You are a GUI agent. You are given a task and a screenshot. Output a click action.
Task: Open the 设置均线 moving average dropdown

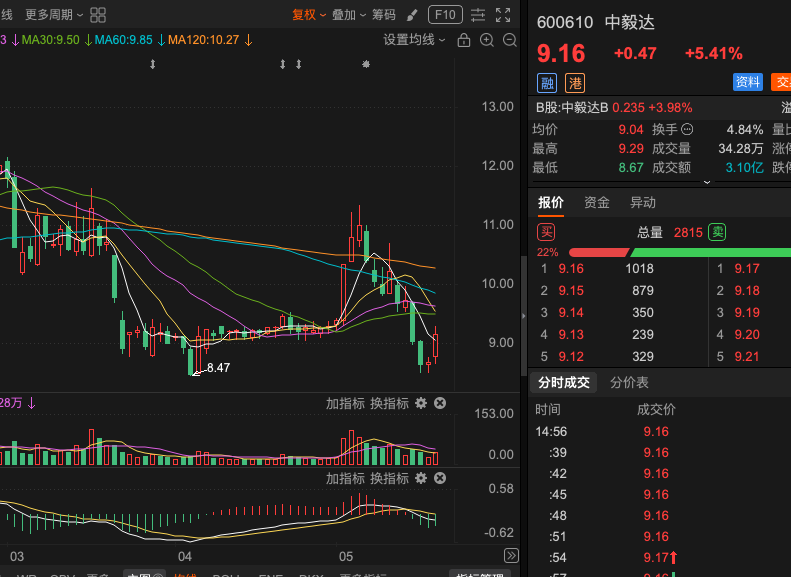414,40
